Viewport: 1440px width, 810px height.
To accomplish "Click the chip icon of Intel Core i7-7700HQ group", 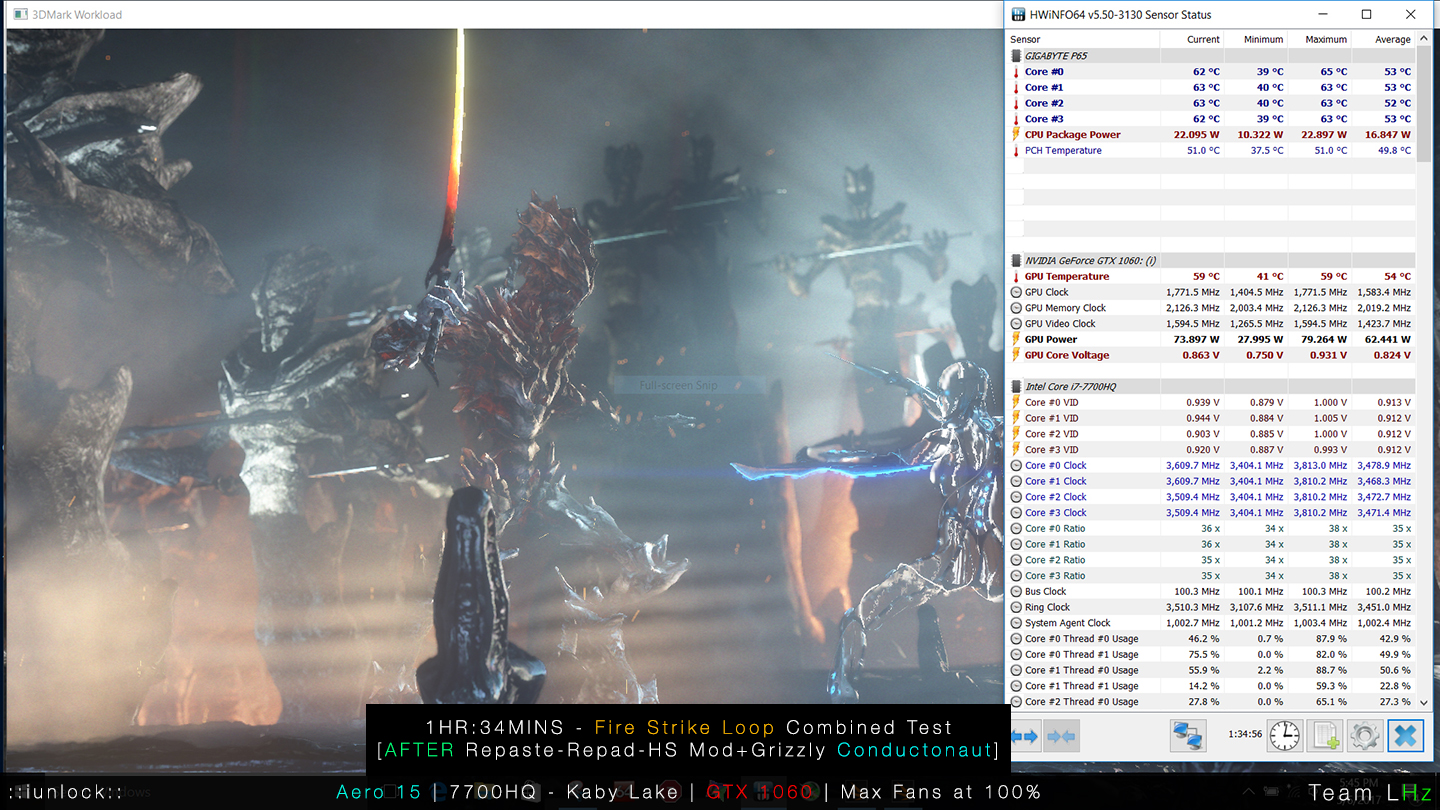I will click(1016, 386).
